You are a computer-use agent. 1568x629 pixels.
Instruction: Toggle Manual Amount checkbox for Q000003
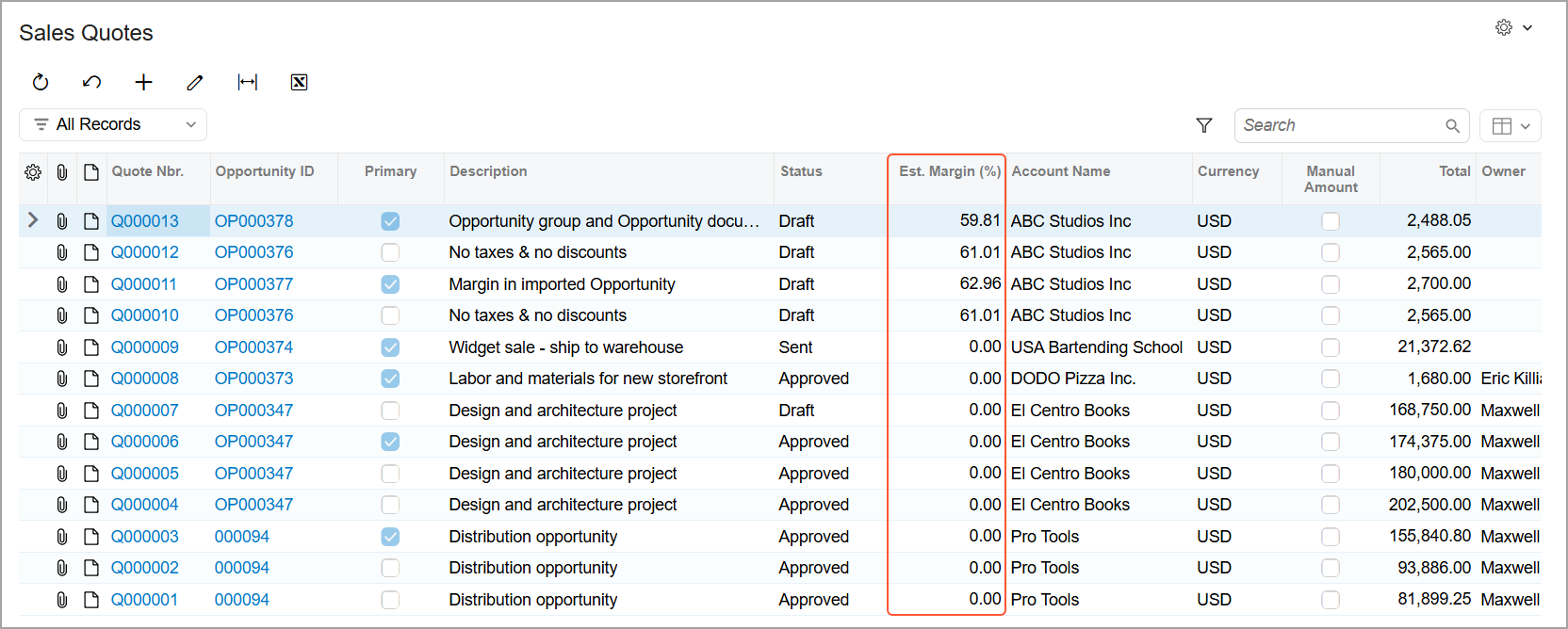[1331, 537]
